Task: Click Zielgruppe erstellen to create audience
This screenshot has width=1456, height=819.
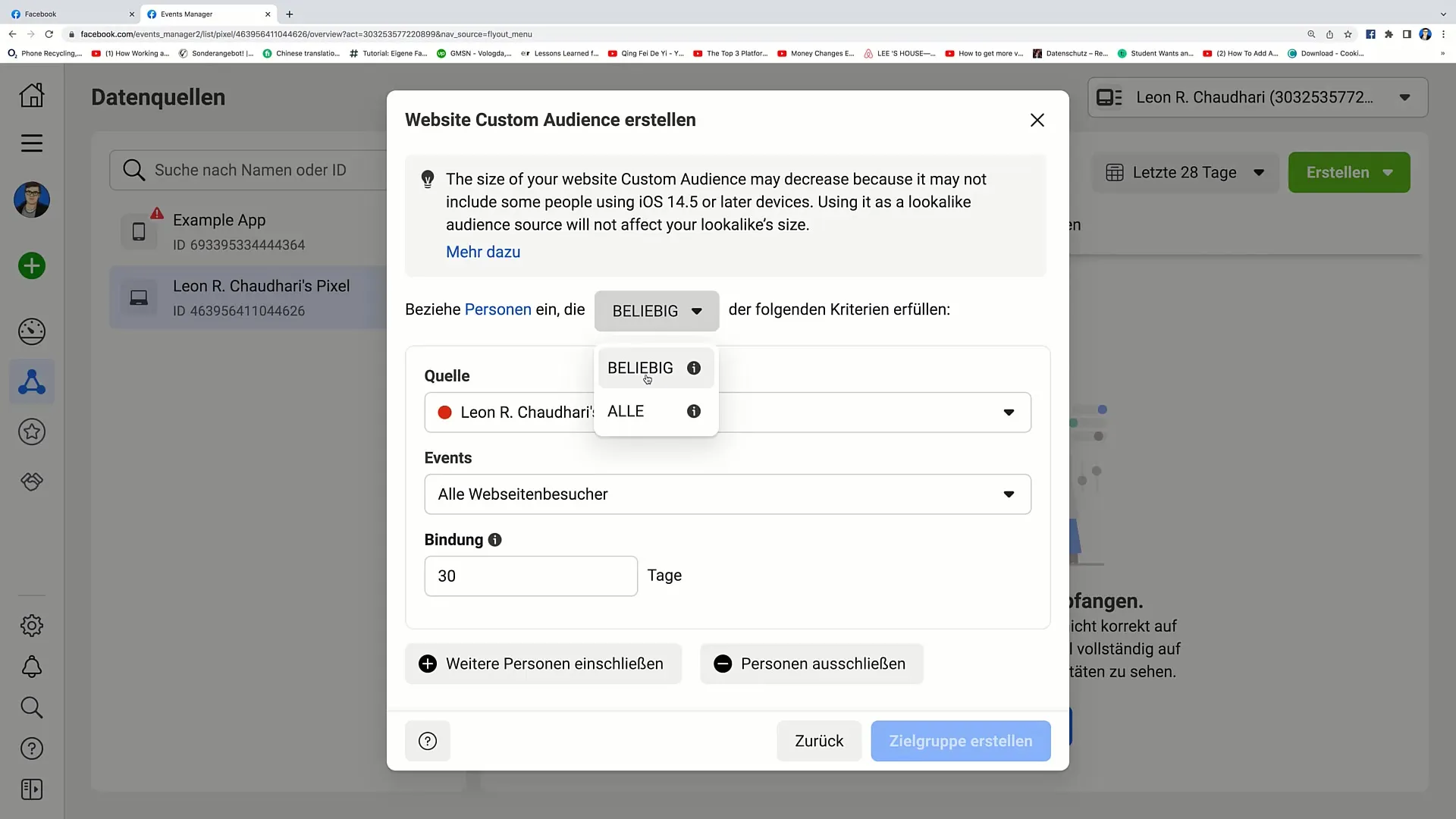Action: click(x=960, y=741)
